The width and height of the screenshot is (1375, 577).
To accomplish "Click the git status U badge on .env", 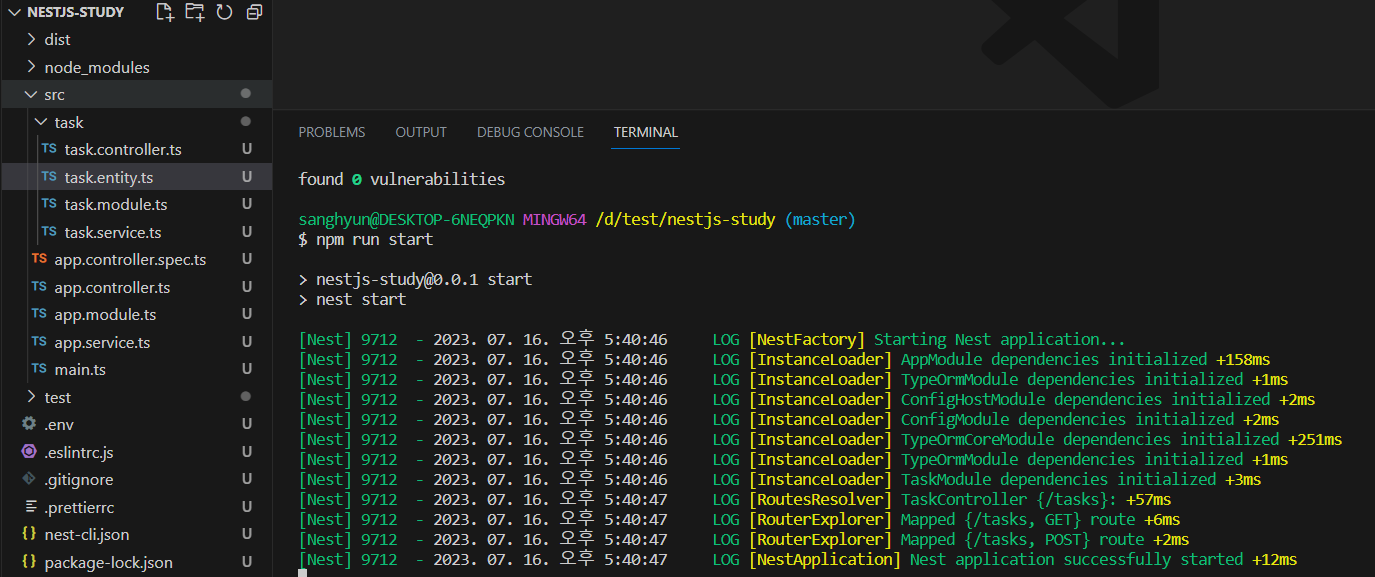I will 246,425.
